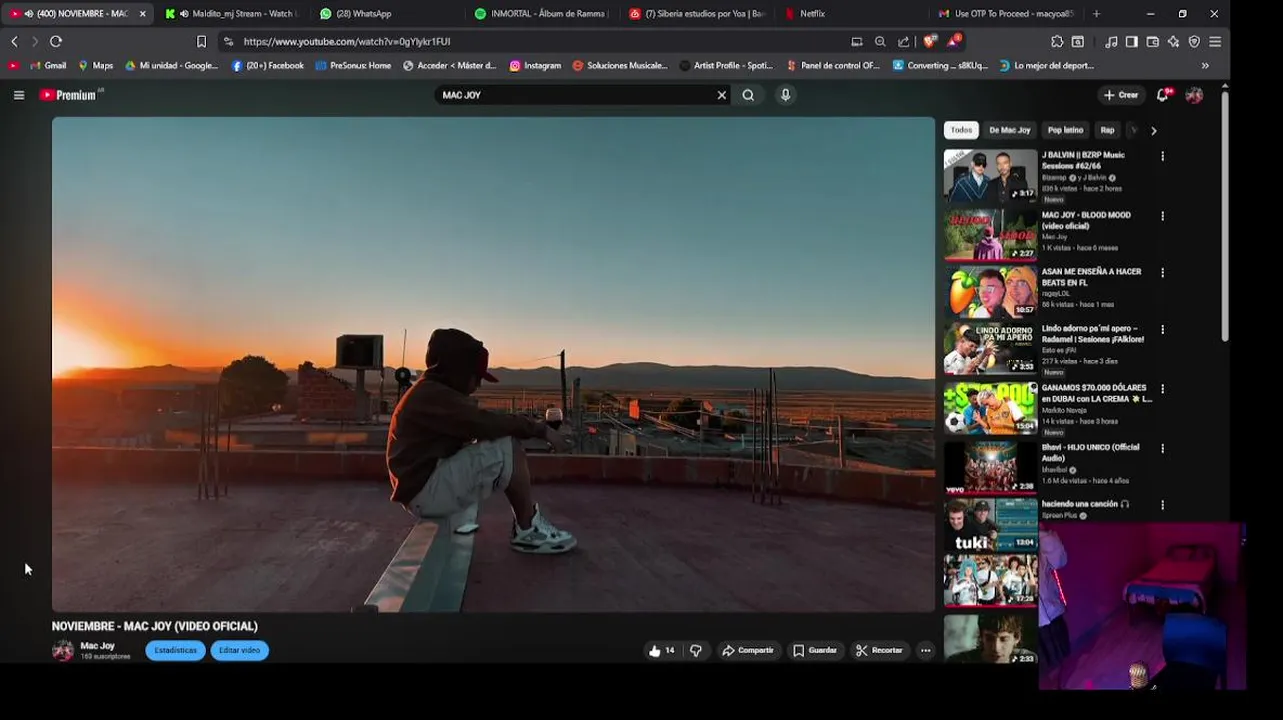Click the search magnifier button
Viewport: 1283px width, 720px height.
(x=748, y=95)
